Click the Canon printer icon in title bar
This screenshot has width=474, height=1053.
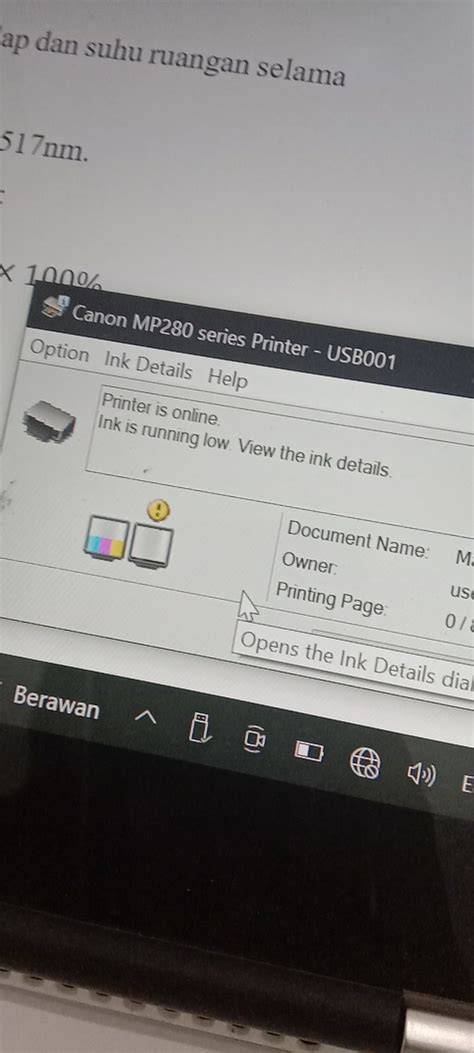(54, 306)
